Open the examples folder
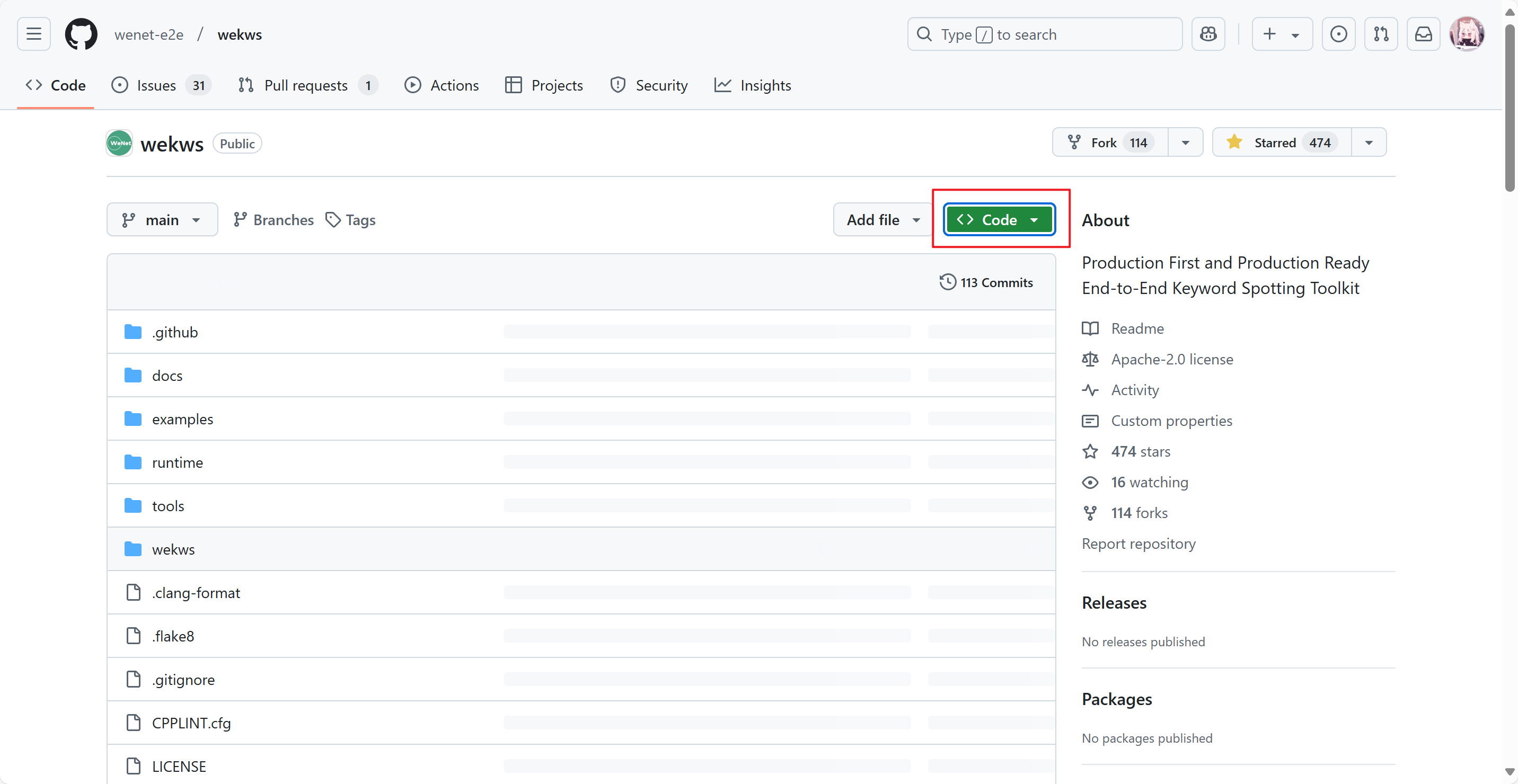The width and height of the screenshot is (1518, 784). [182, 419]
